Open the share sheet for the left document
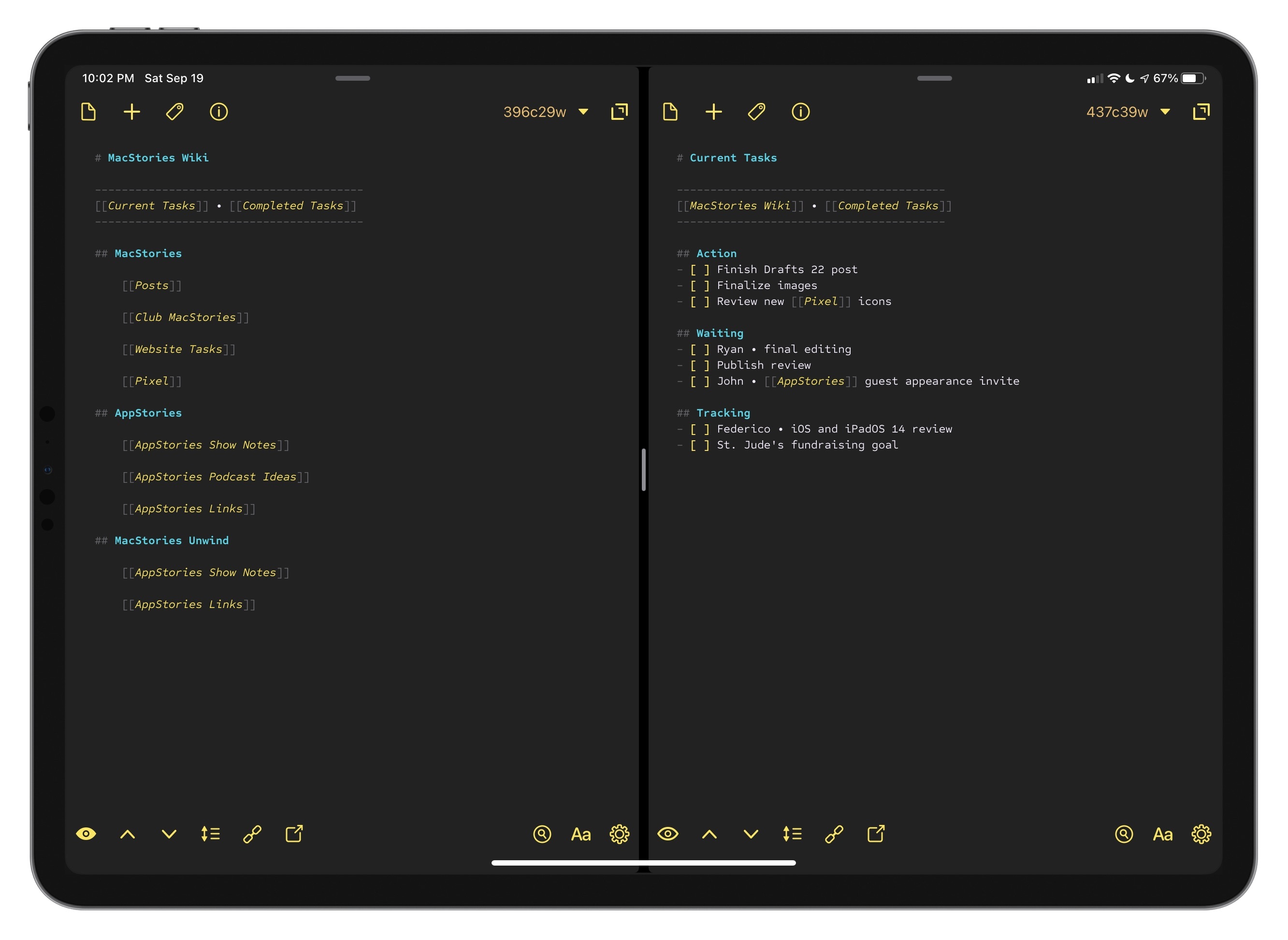The height and width of the screenshot is (940, 1288). (x=294, y=834)
